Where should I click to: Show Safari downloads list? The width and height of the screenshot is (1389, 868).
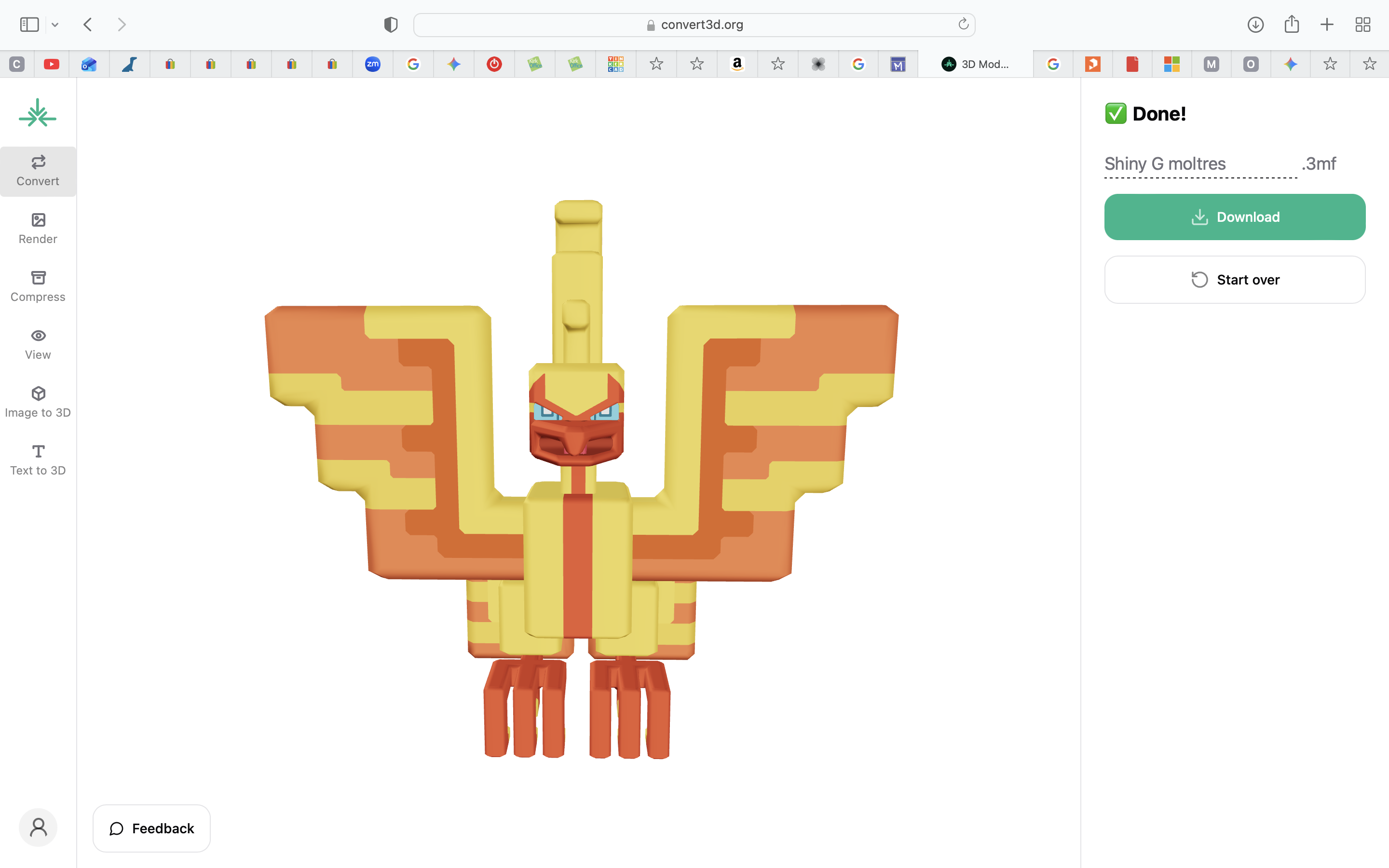click(1255, 25)
